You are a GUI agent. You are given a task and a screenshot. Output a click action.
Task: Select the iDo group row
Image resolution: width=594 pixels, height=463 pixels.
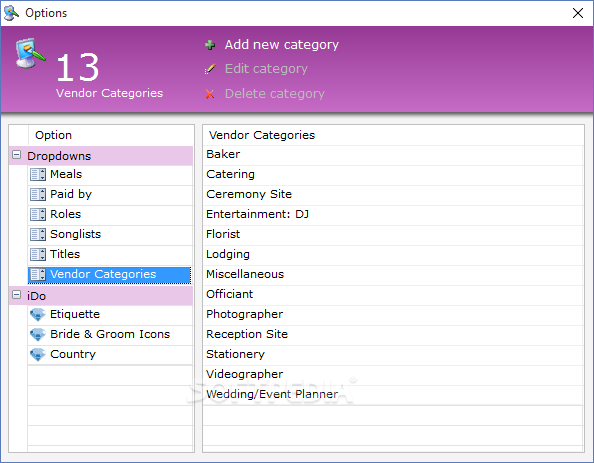point(101,296)
